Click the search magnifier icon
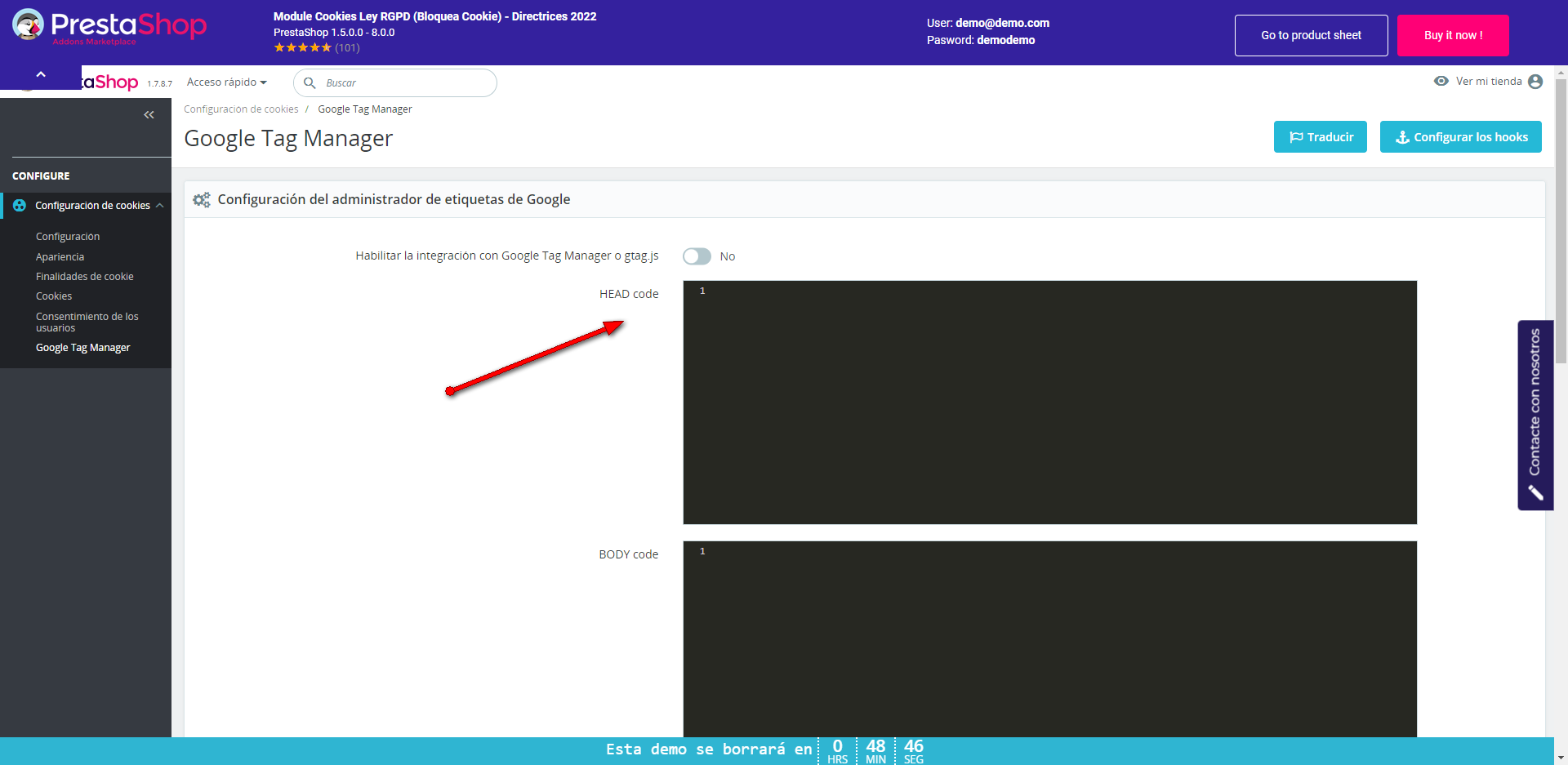The width and height of the screenshot is (1568, 765). [310, 82]
